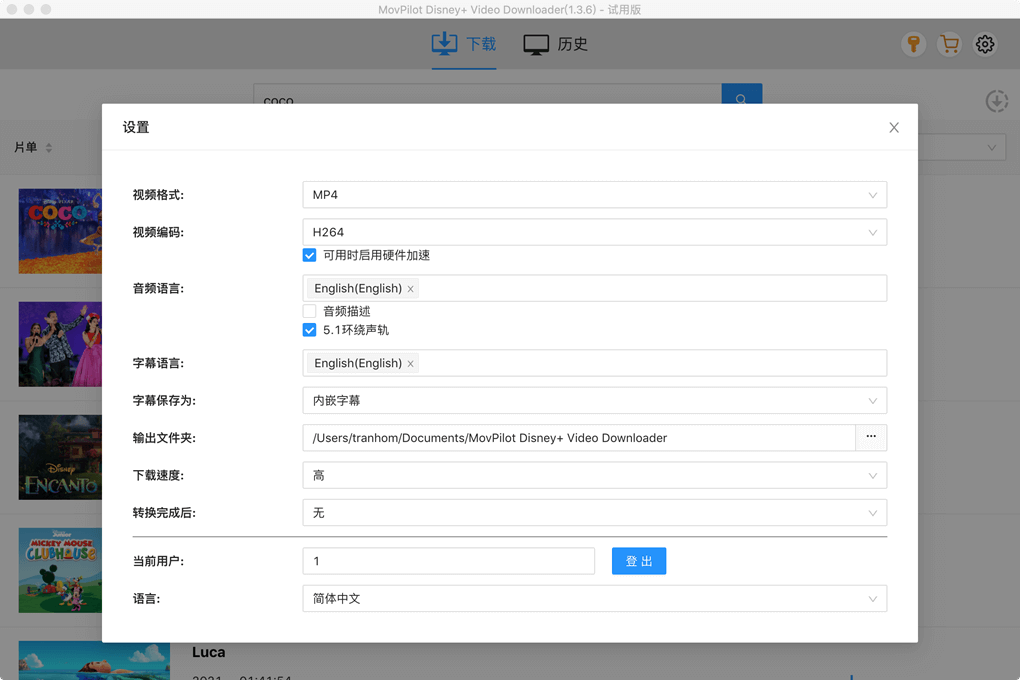This screenshot has height=680, width=1020.
Task: Open the 视频编码 H264 dropdown
Action: [595, 232]
